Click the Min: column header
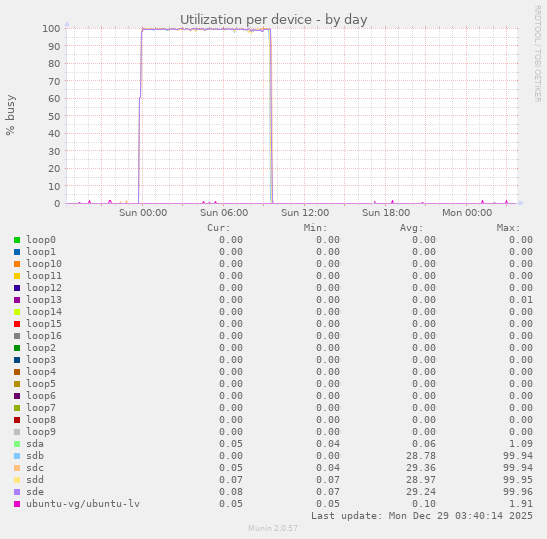This screenshot has height=539, width=547. [315, 228]
